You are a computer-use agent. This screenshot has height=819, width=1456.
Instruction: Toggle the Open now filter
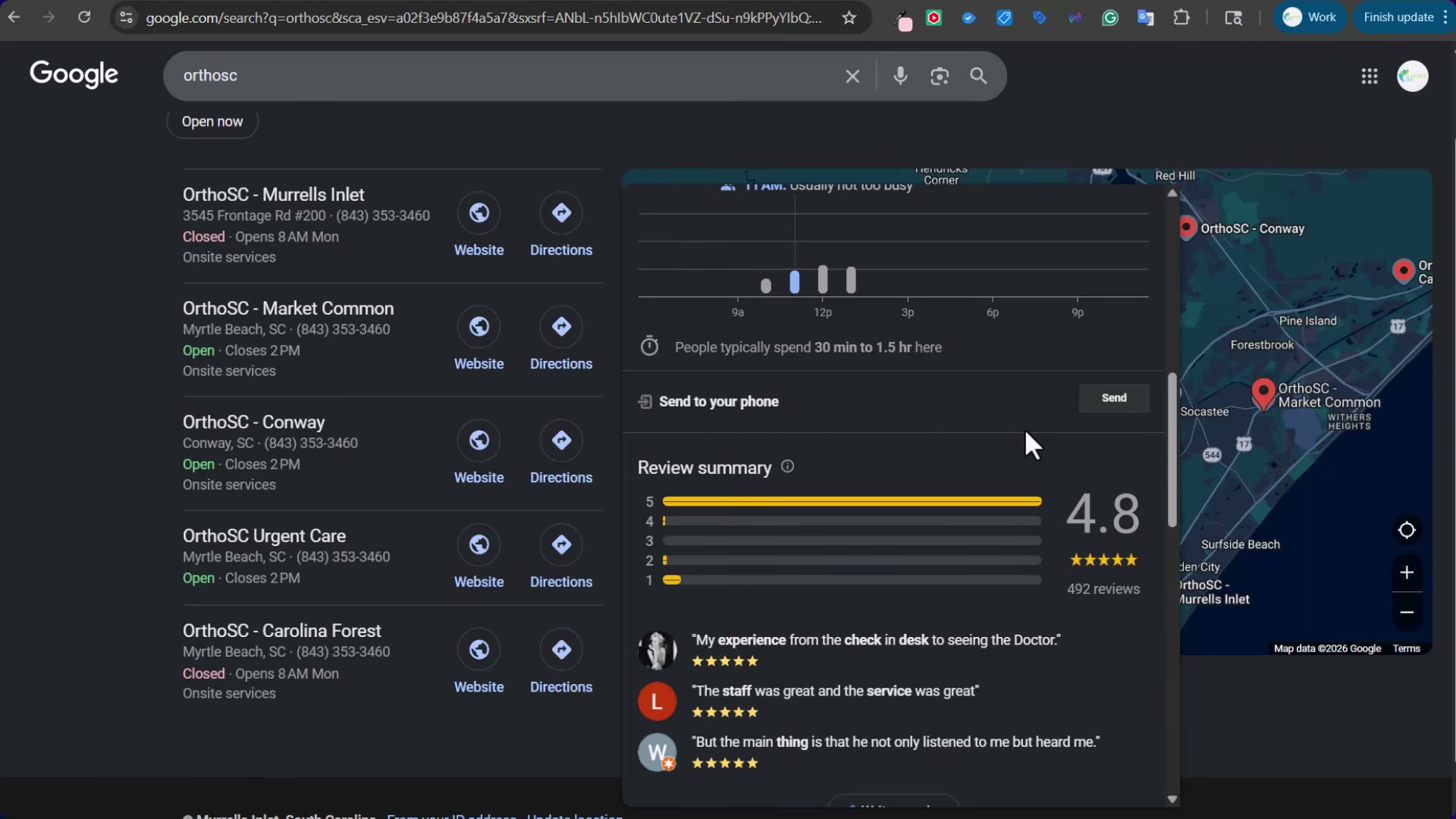tap(212, 121)
